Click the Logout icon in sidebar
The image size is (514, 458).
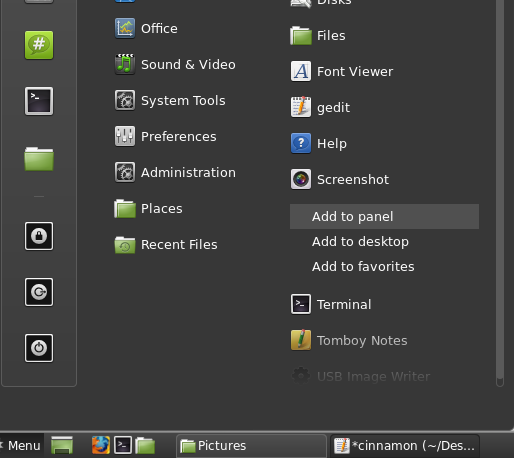pos(39,292)
